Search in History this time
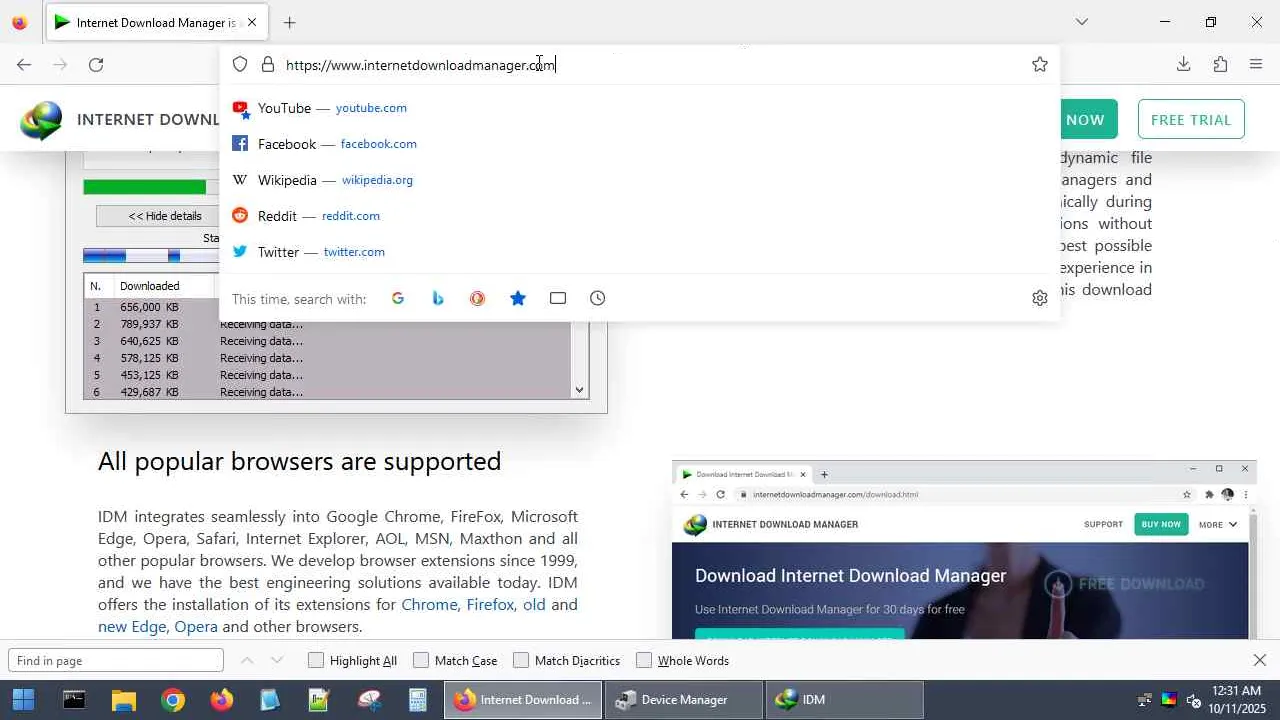The height and width of the screenshot is (720, 1280). click(x=598, y=299)
